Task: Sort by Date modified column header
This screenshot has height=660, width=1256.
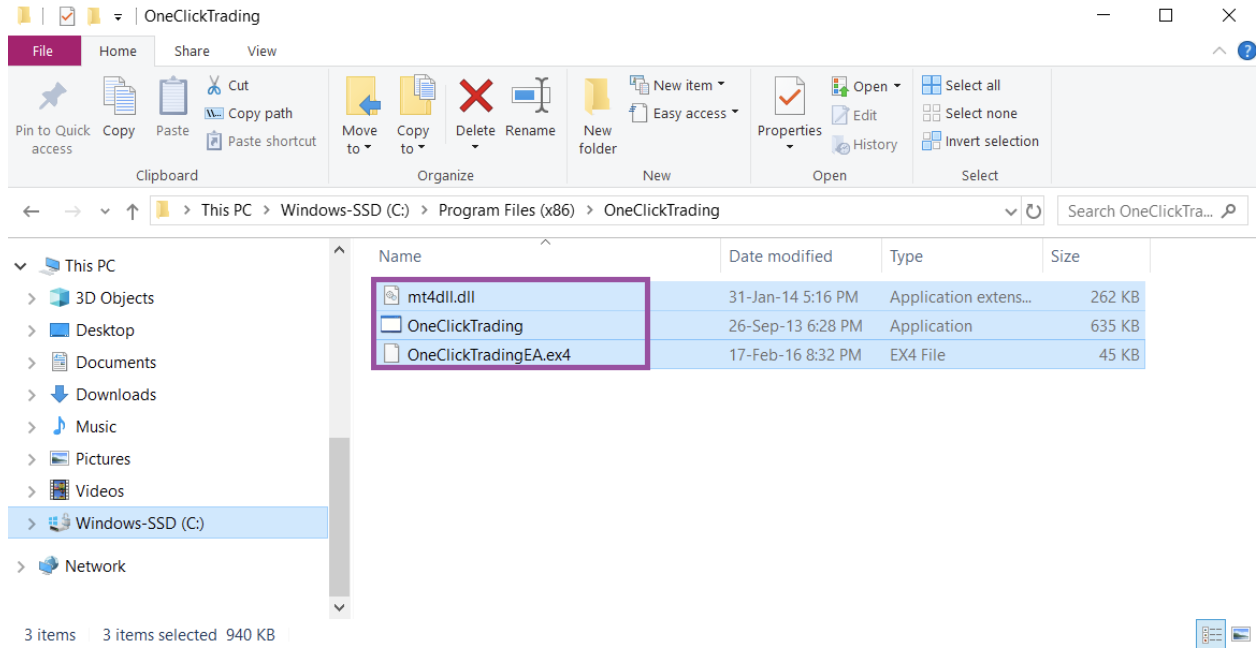Action: pyautogui.click(x=801, y=256)
